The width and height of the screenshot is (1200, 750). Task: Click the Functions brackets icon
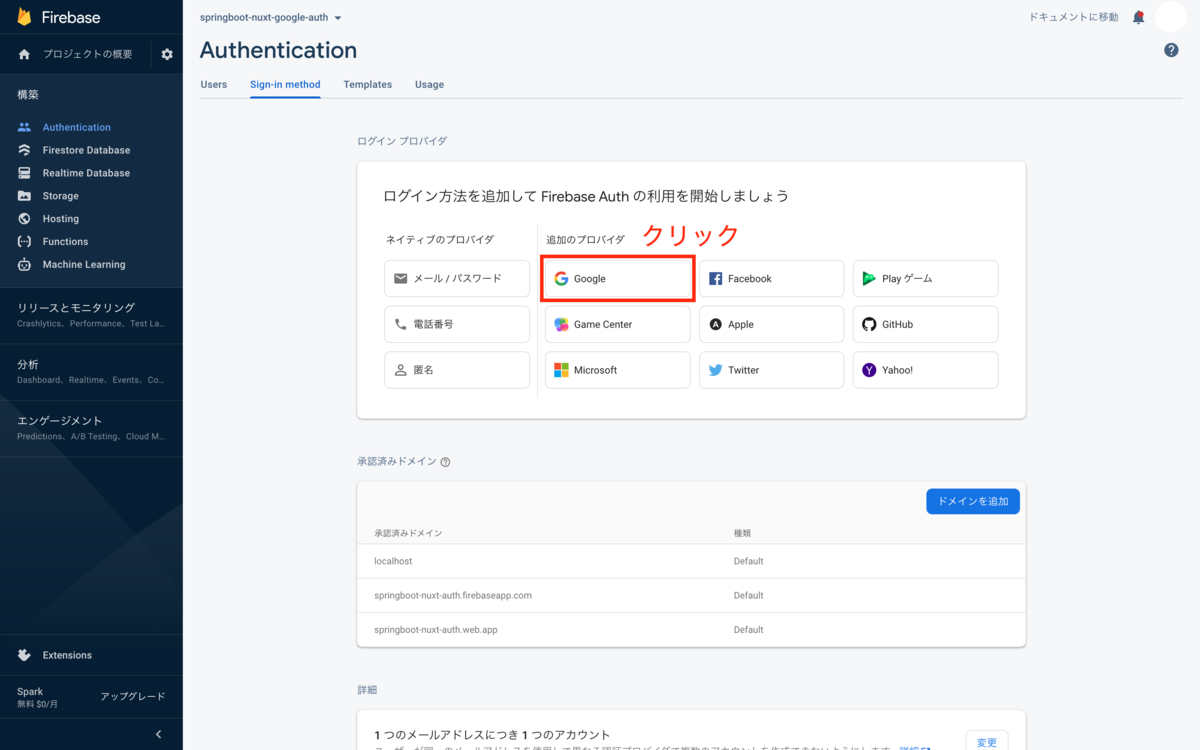point(24,242)
